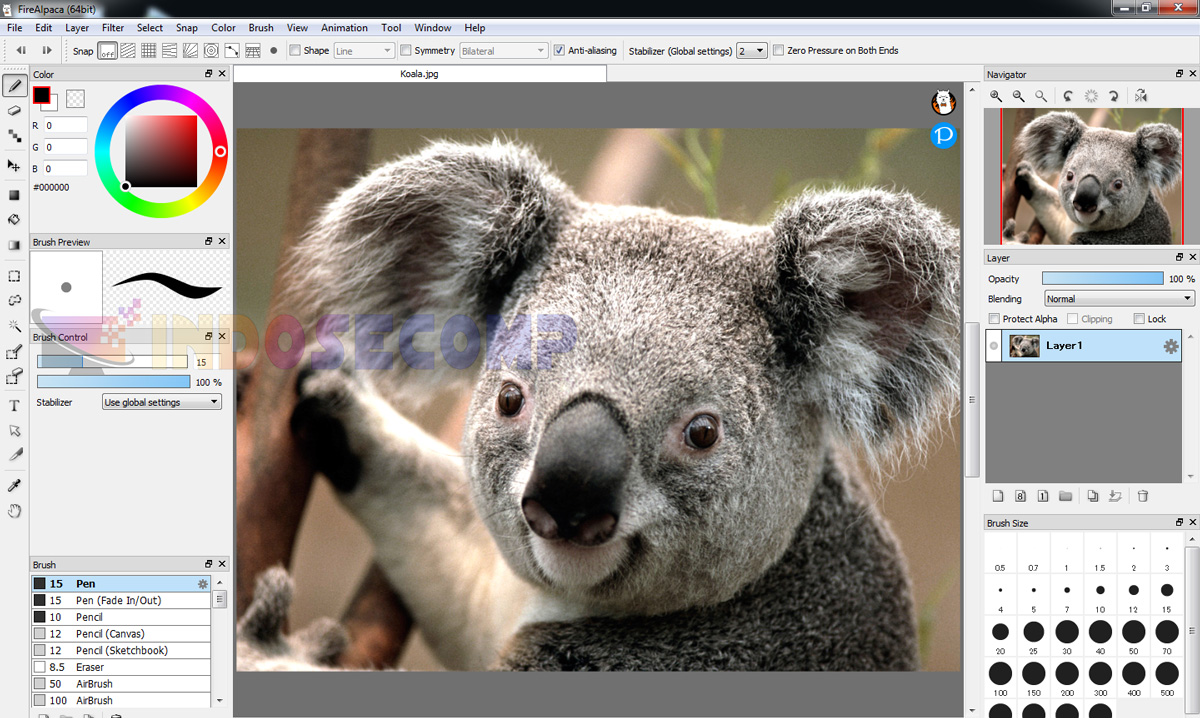Select brush size 20
1200x718 pixels.
pos(1000,637)
